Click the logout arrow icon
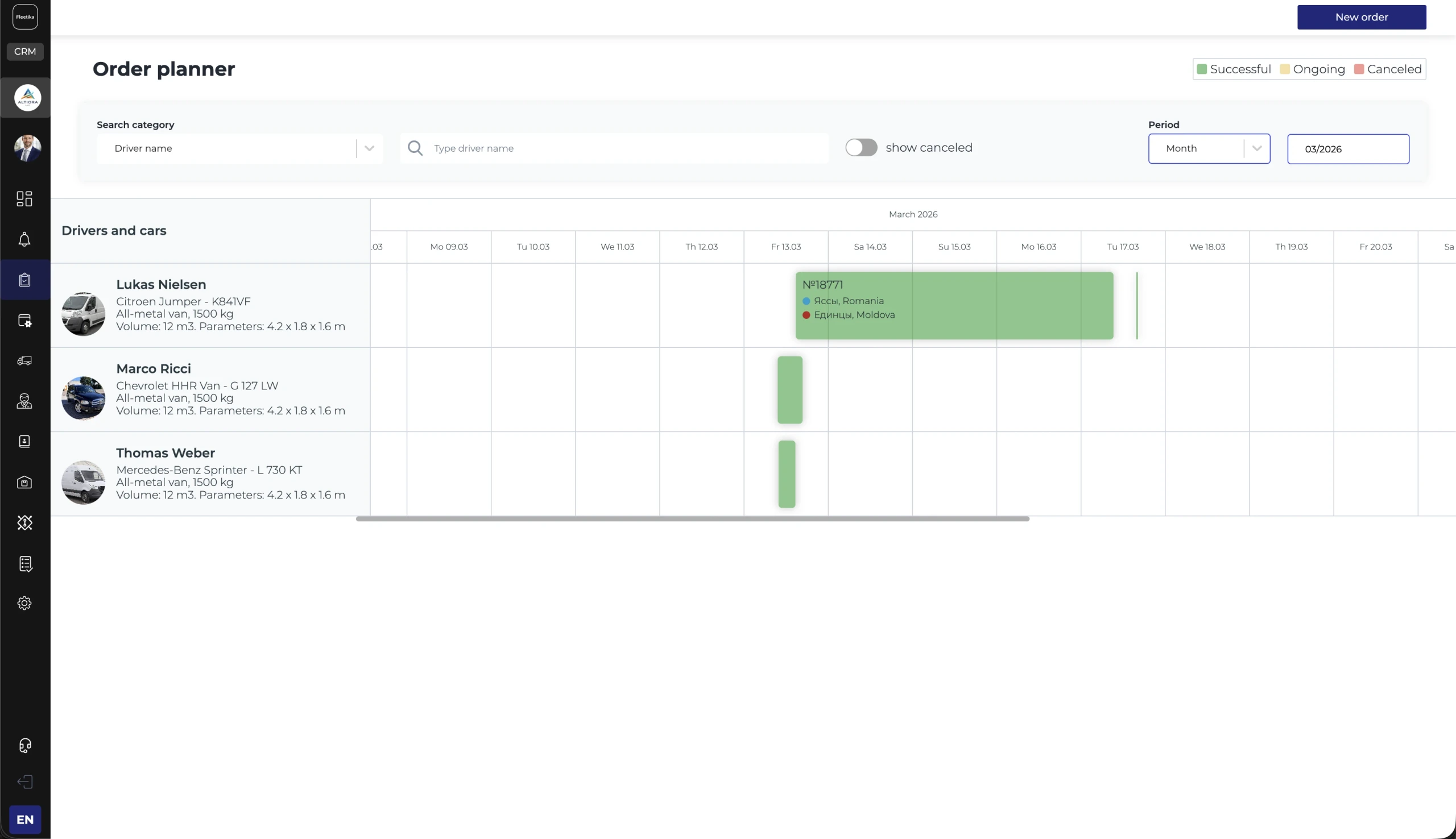 pos(25,782)
